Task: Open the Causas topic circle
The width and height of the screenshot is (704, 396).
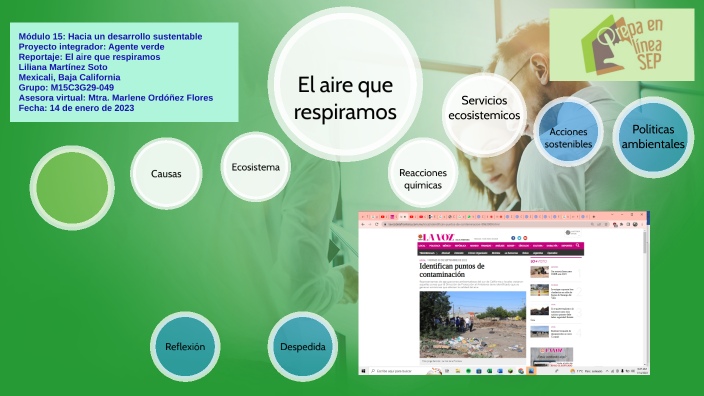Action: pyautogui.click(x=166, y=173)
